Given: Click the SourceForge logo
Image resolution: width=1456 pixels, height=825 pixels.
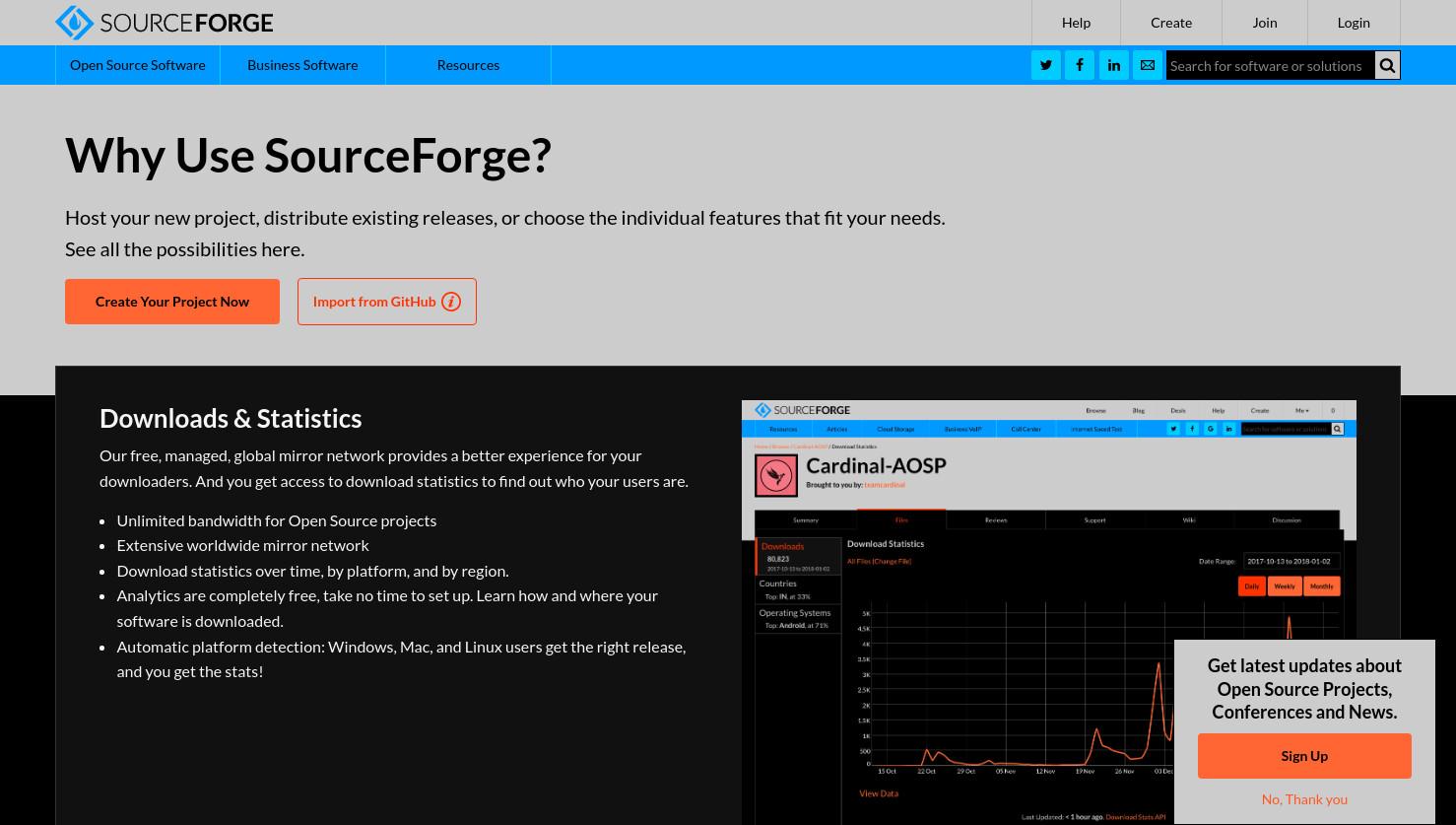Looking at the screenshot, I should click(x=164, y=22).
